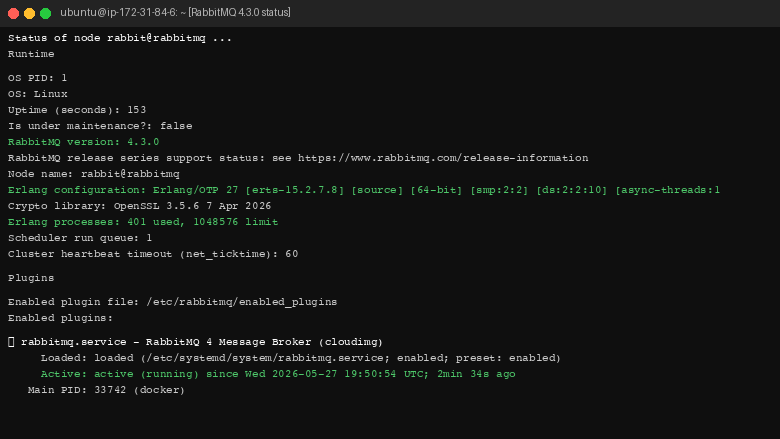Click the 'rabbitmq.service – RabbitMQ 4 Message Broker' text
This screenshot has height=439, width=780.
click(x=201, y=342)
